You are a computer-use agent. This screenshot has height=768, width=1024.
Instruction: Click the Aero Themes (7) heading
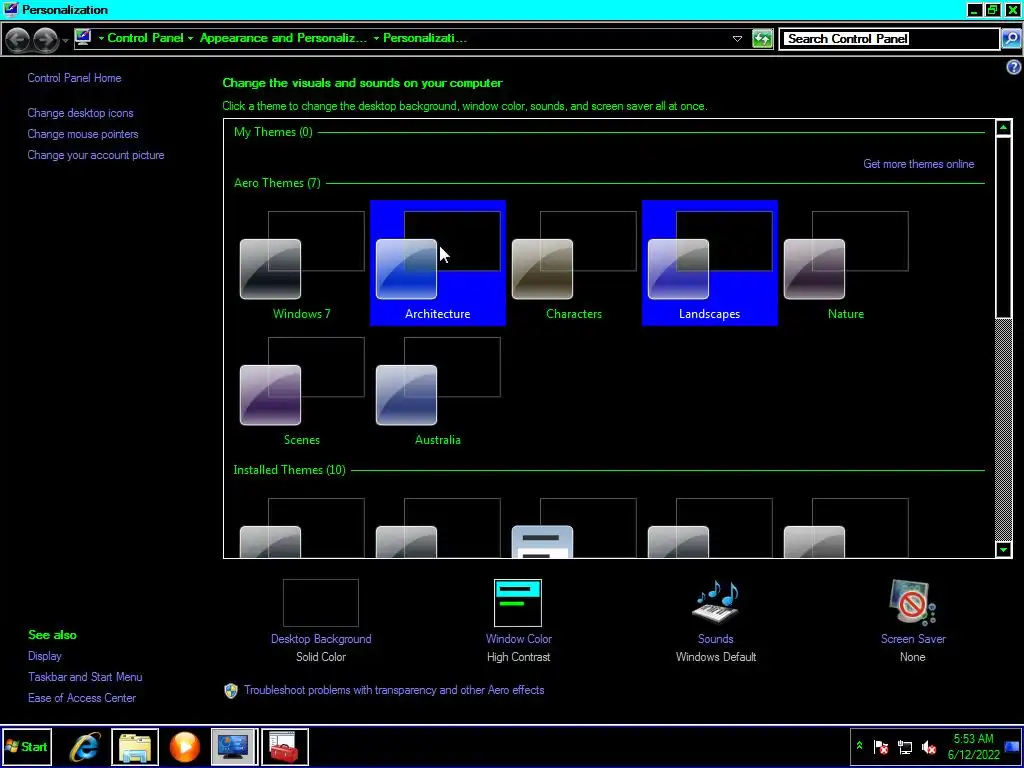(x=277, y=183)
